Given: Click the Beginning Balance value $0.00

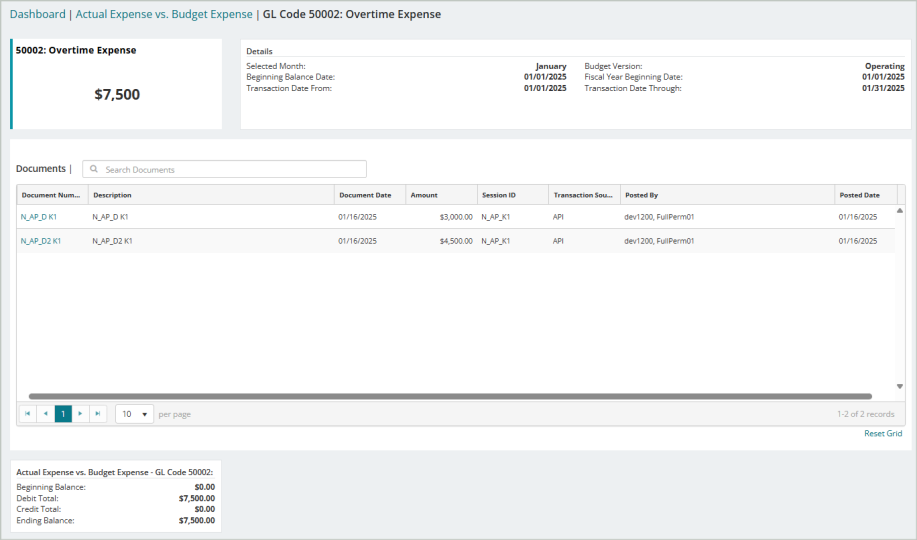Looking at the screenshot, I should pos(205,487).
